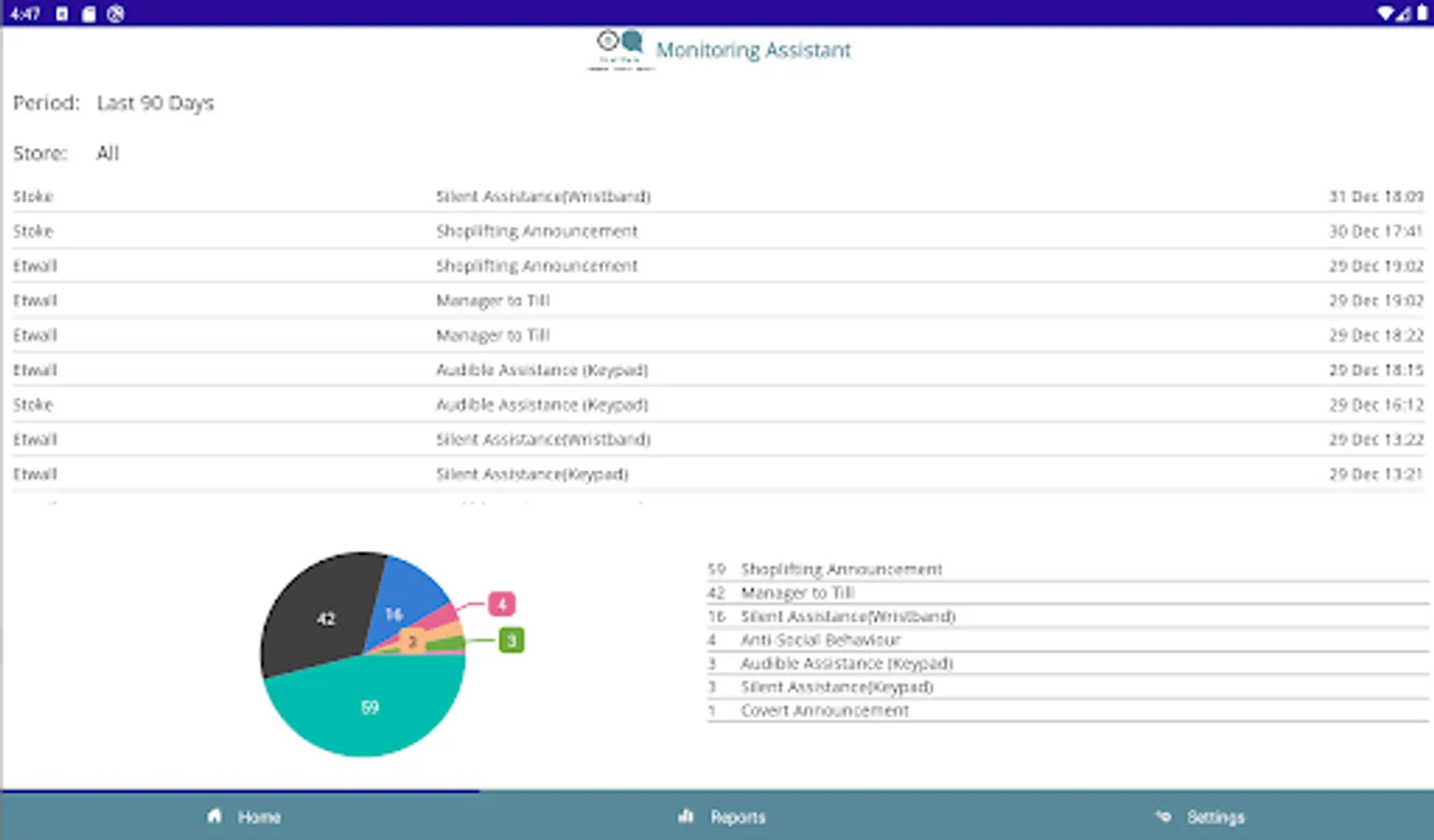Open the Wi-Fi status icon

(x=1385, y=13)
